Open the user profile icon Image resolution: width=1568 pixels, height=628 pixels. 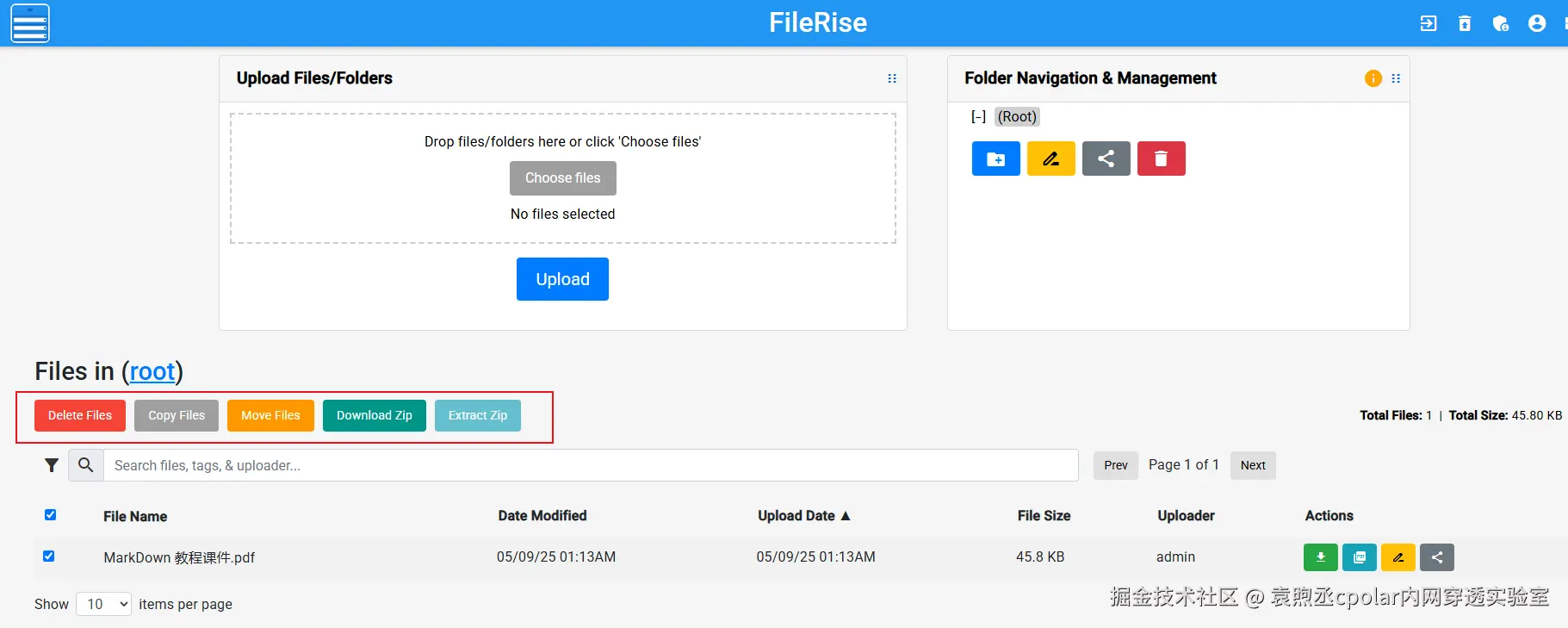1537,23
